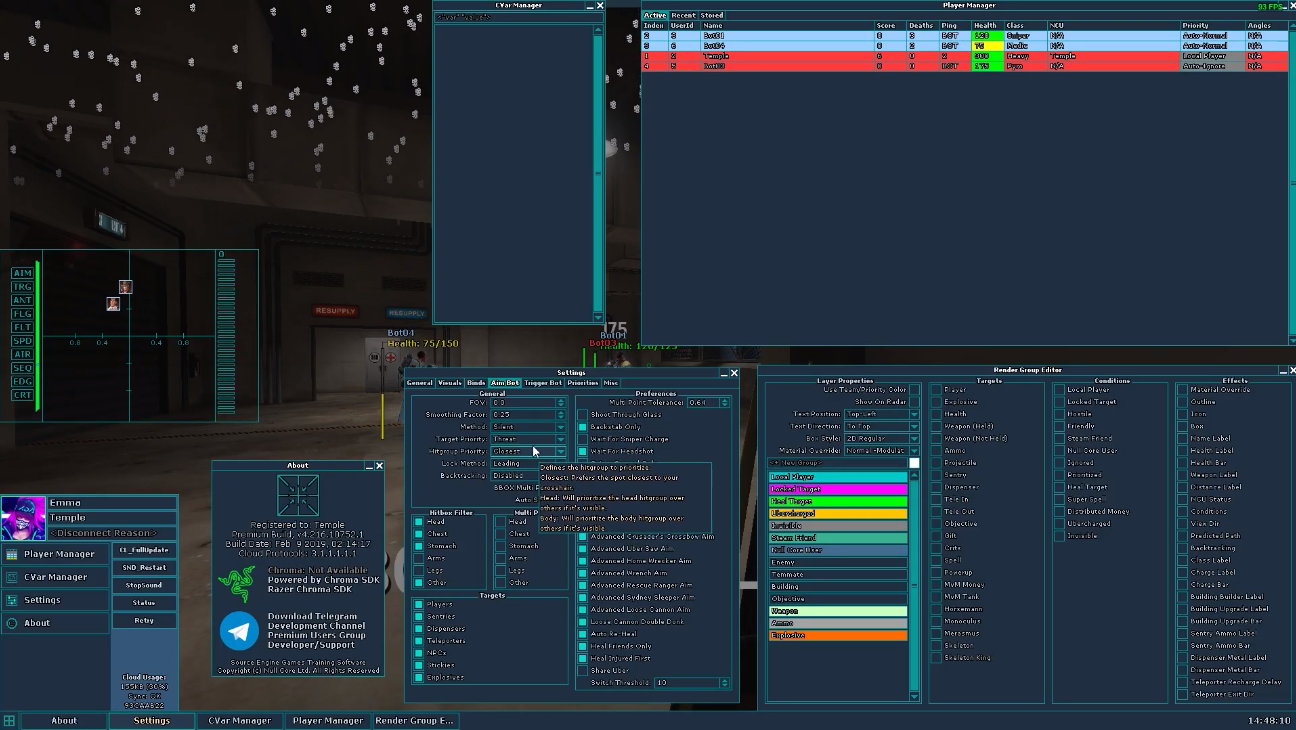1296x730 pixels.
Task: Click the user avatar picture
Action: click(x=23, y=518)
